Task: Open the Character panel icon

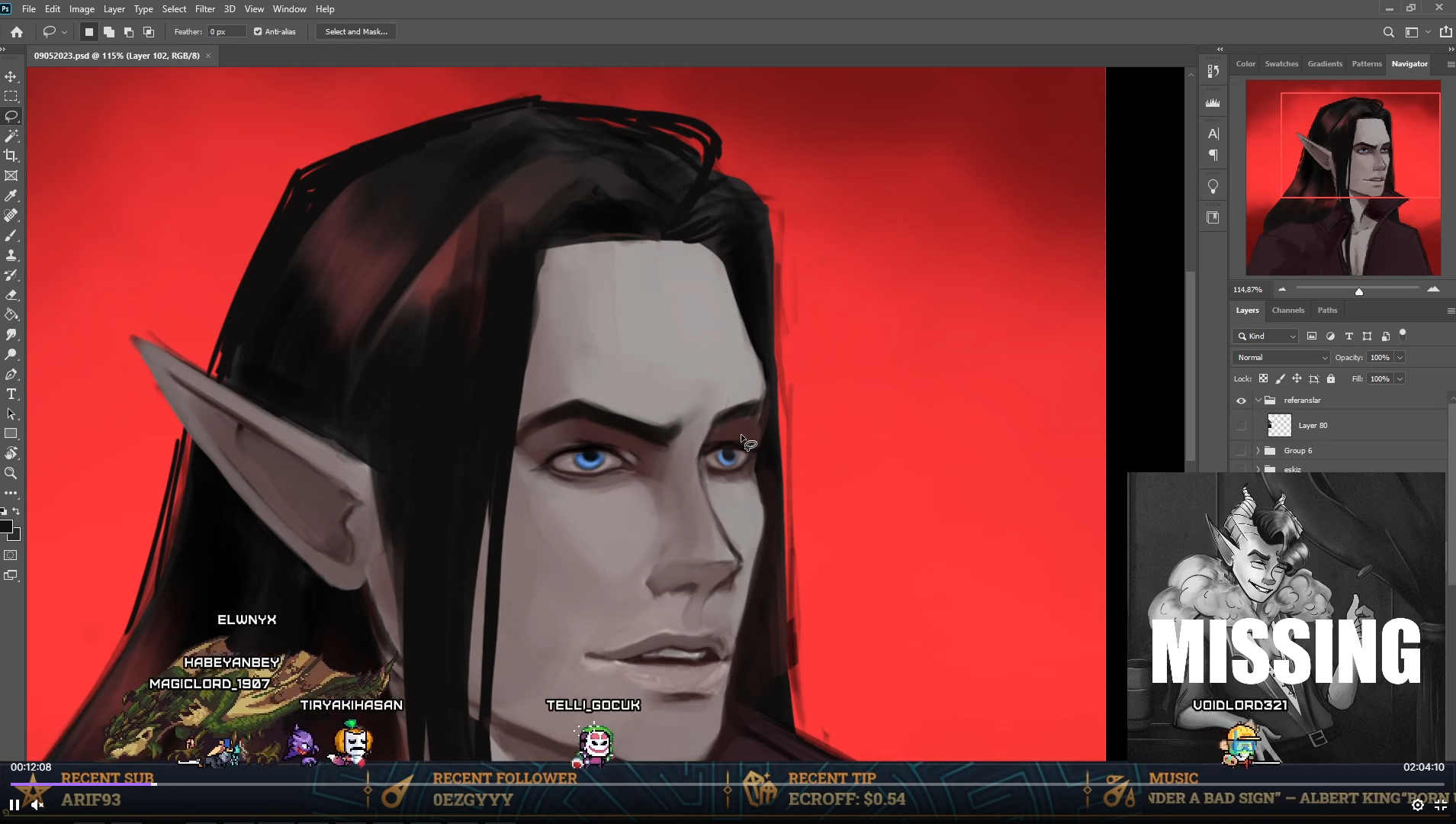Action: 1213,134
